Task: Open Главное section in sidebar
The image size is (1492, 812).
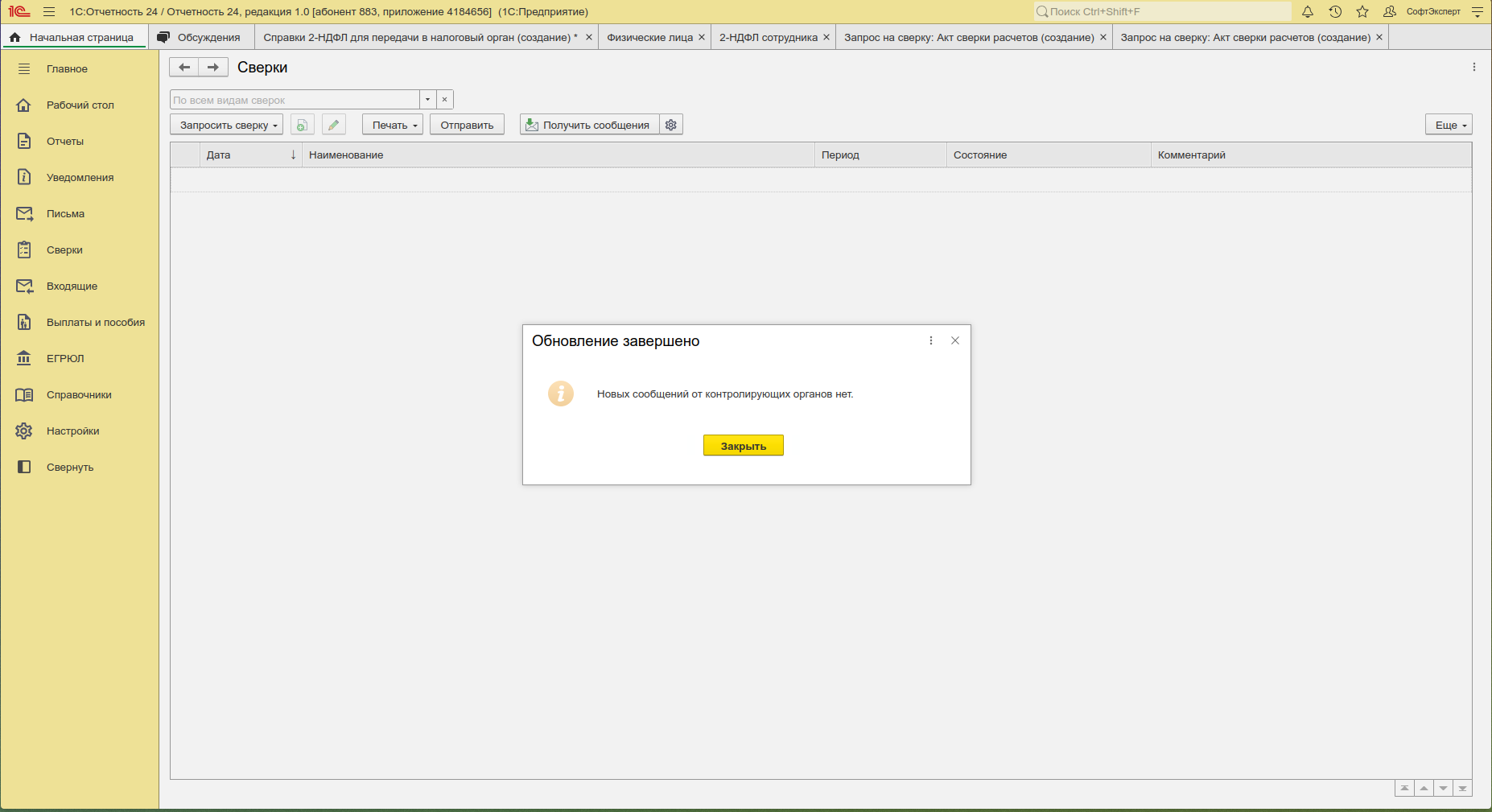Action: (80, 69)
